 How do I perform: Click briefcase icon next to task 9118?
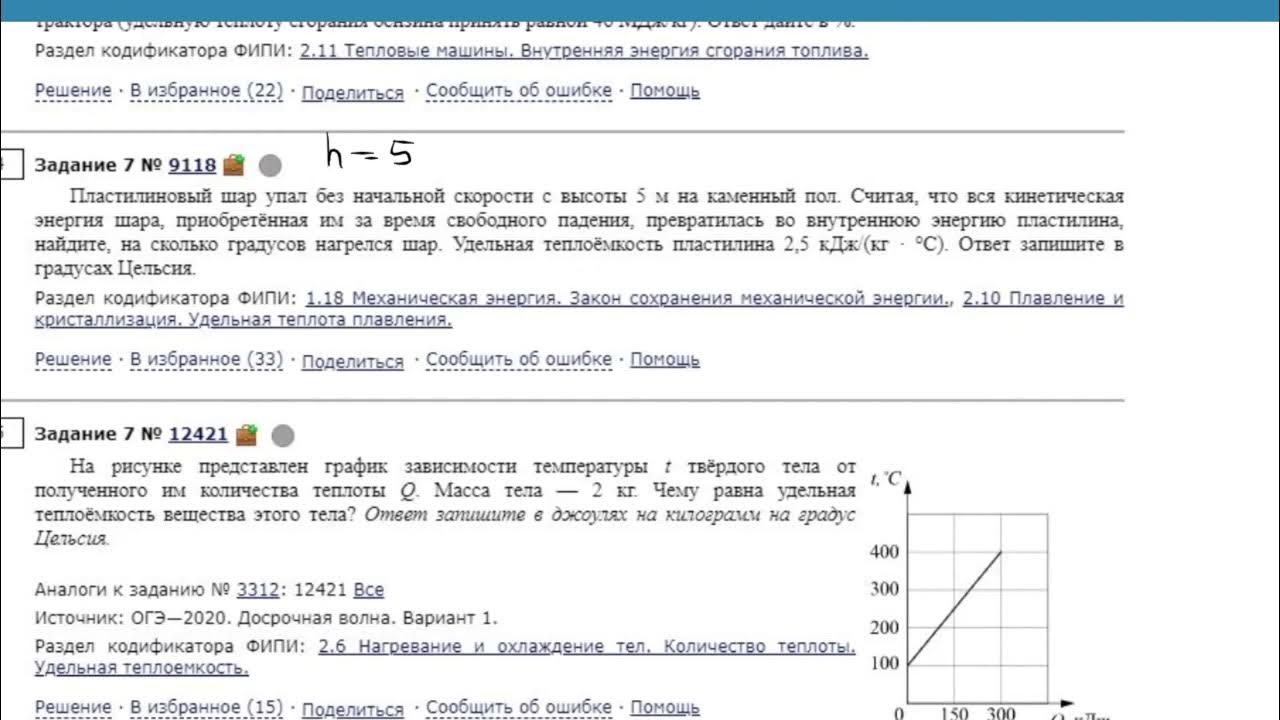click(234, 164)
